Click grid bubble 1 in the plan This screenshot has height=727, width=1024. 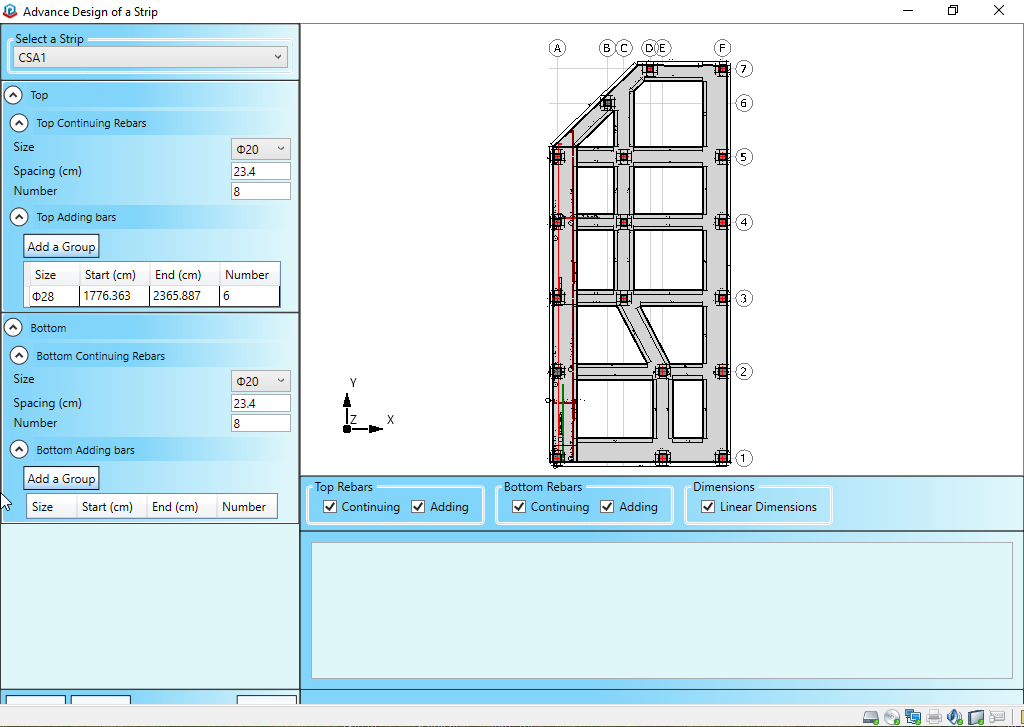744,458
